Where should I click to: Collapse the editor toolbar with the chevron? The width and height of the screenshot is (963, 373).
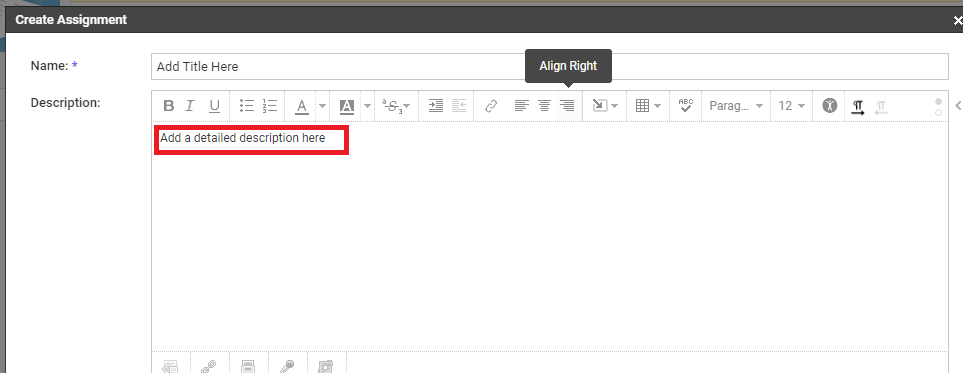point(957,106)
